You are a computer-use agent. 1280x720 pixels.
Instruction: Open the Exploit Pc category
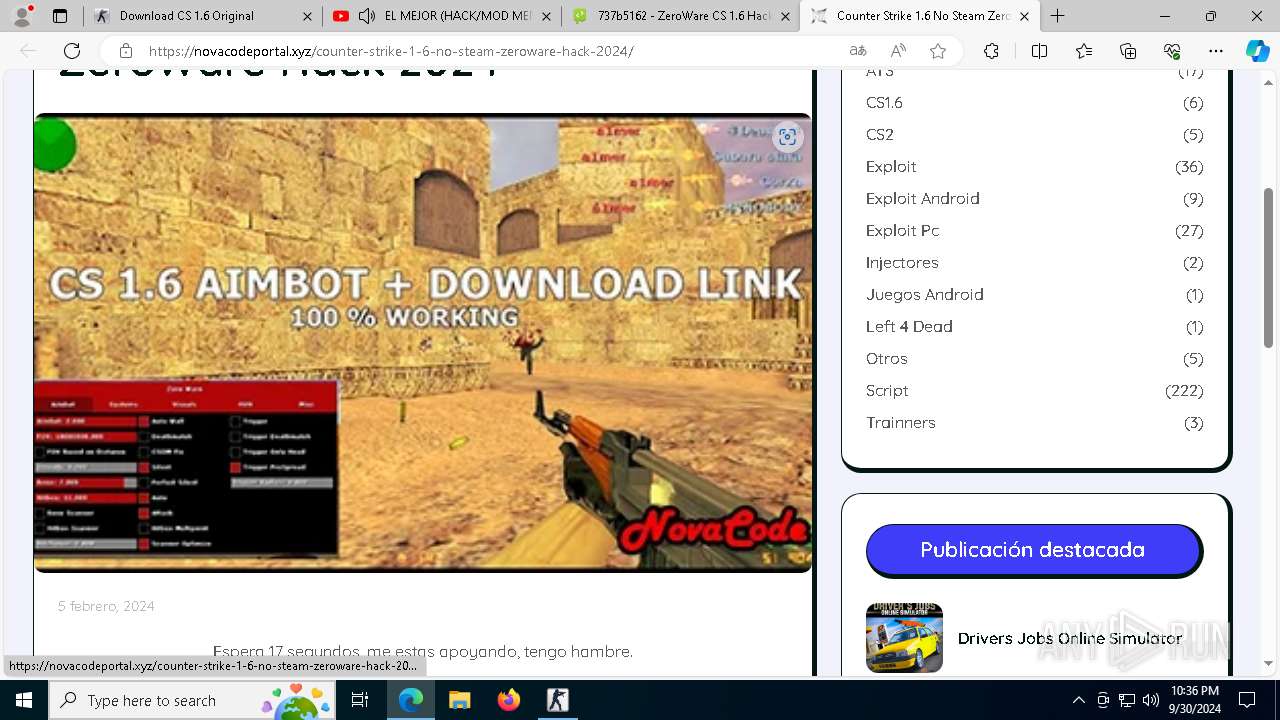tap(903, 231)
